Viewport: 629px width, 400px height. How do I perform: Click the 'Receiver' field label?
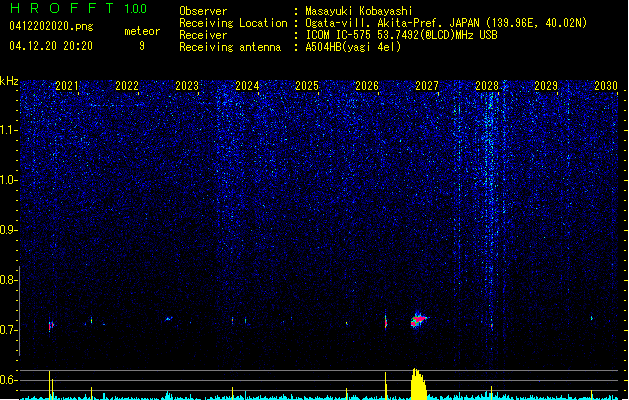[203, 35]
